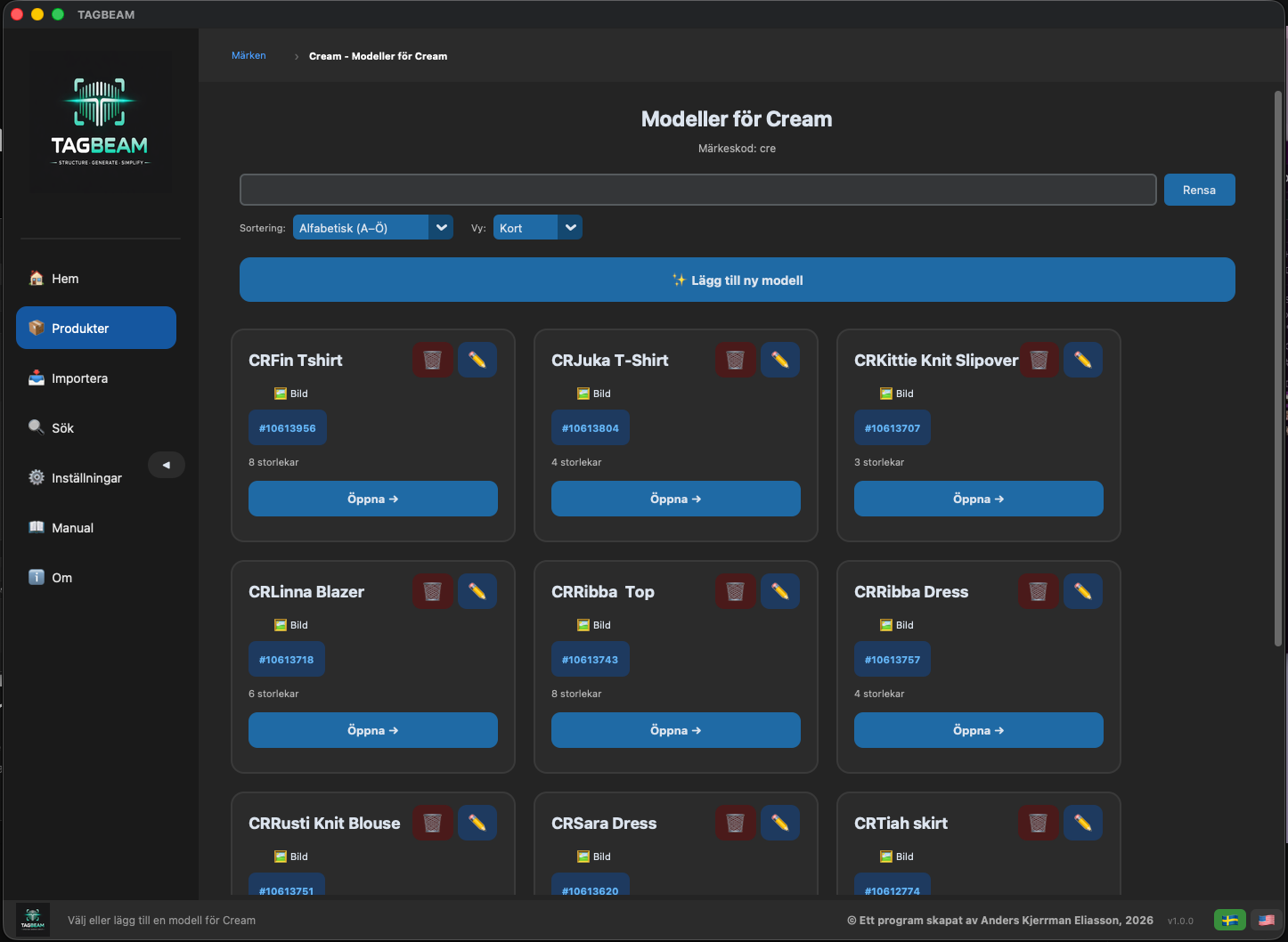
Task: Click the model search input field
Action: pyautogui.click(x=698, y=190)
